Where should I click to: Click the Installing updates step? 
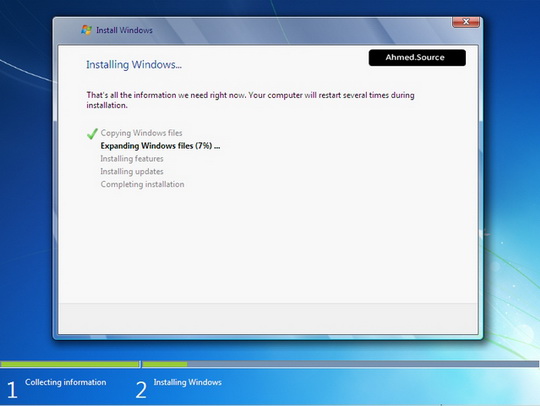click(132, 171)
